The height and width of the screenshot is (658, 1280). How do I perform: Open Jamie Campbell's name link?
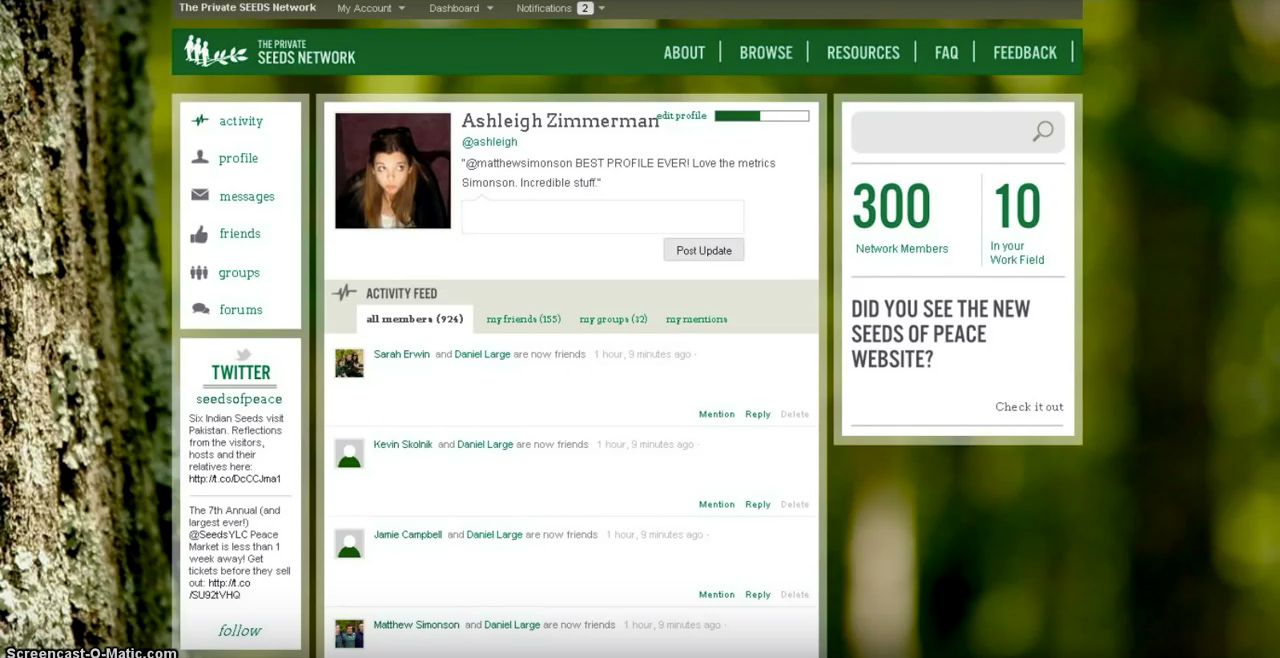(x=407, y=534)
